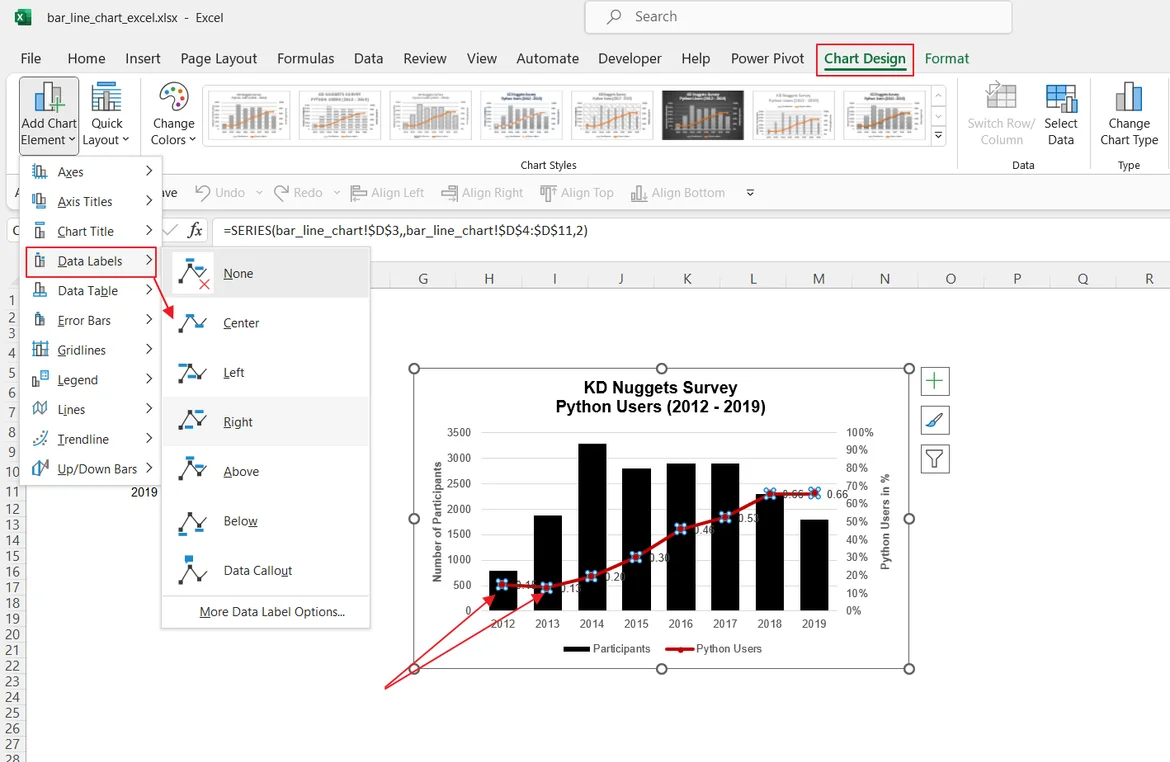
Task: Click the Chart Styles paintbrush button
Action: [x=934, y=420]
